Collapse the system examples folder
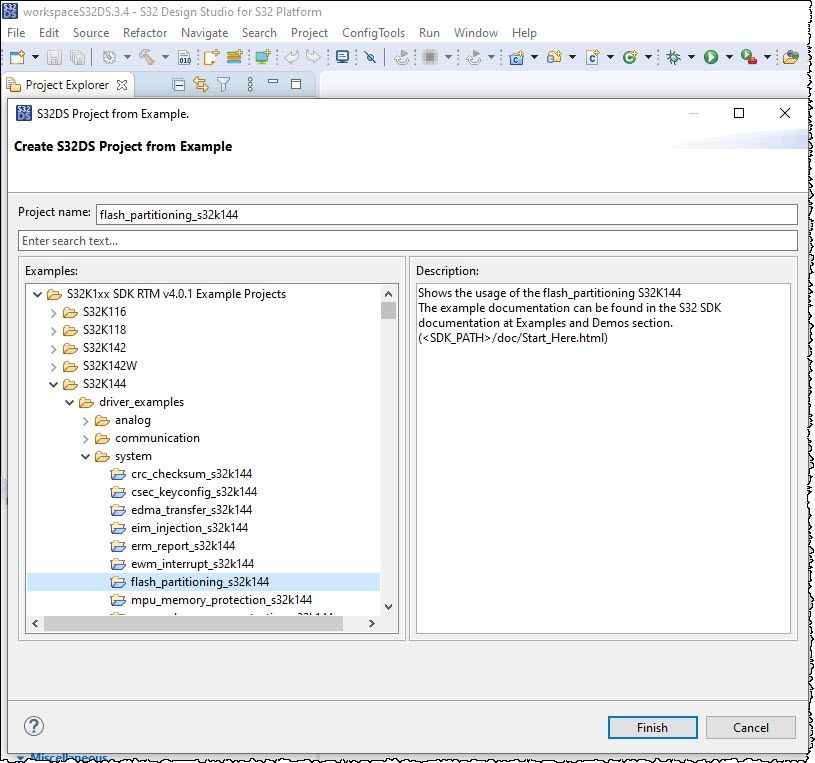This screenshot has height=763, width=815. pyautogui.click(x=86, y=456)
